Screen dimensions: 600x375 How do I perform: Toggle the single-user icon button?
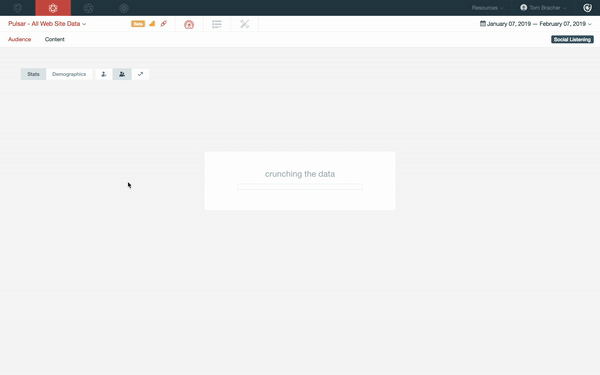[x=104, y=74]
